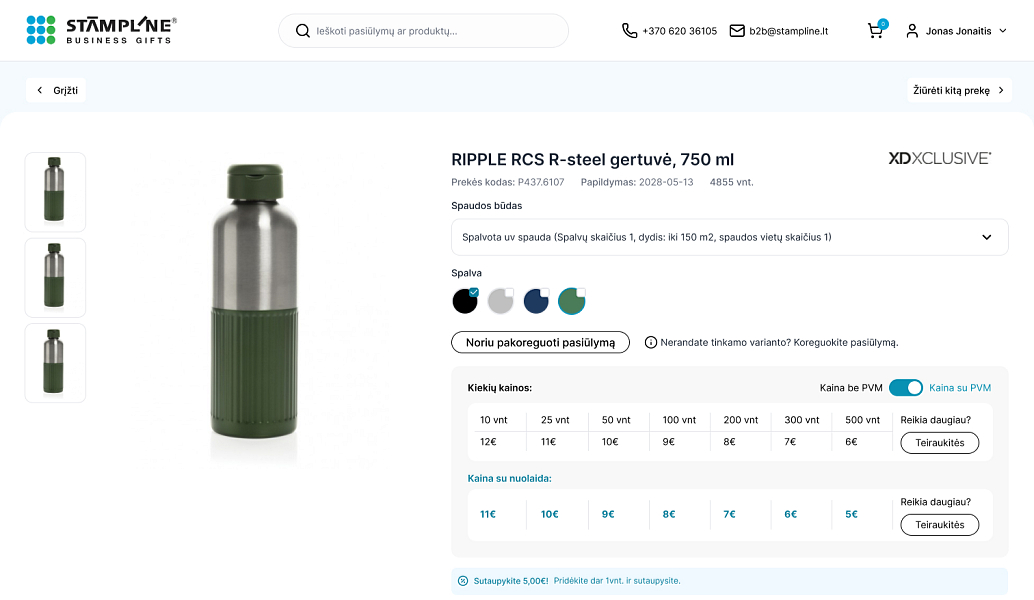Click the b2b@stampline.lt email link

point(789,31)
